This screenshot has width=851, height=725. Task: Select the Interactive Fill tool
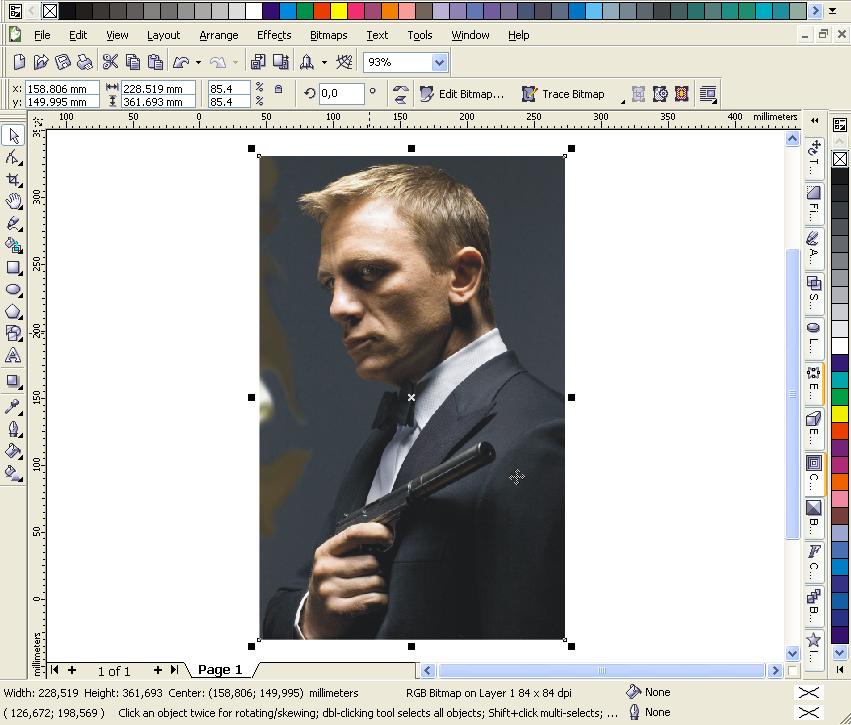coord(13,473)
